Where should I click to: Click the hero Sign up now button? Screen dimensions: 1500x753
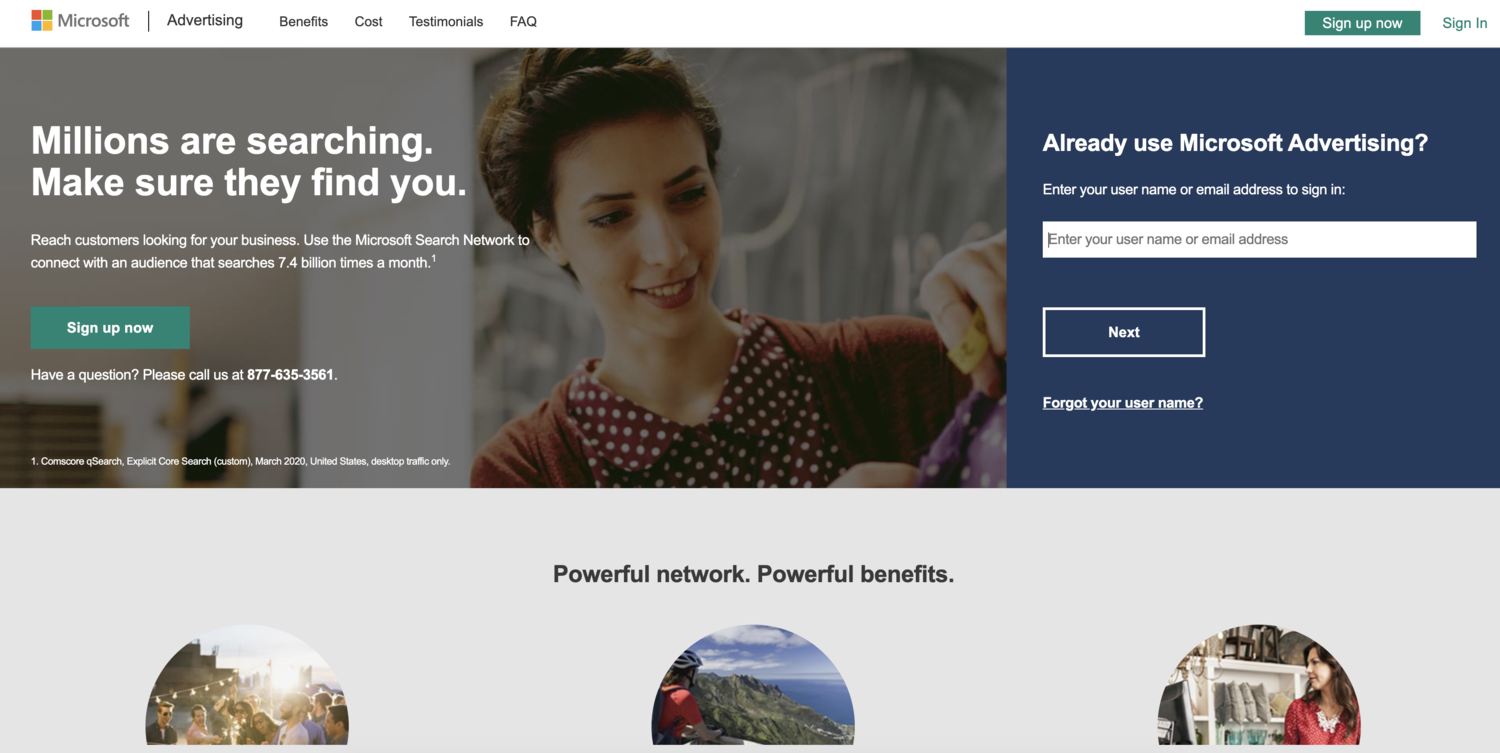click(x=110, y=328)
